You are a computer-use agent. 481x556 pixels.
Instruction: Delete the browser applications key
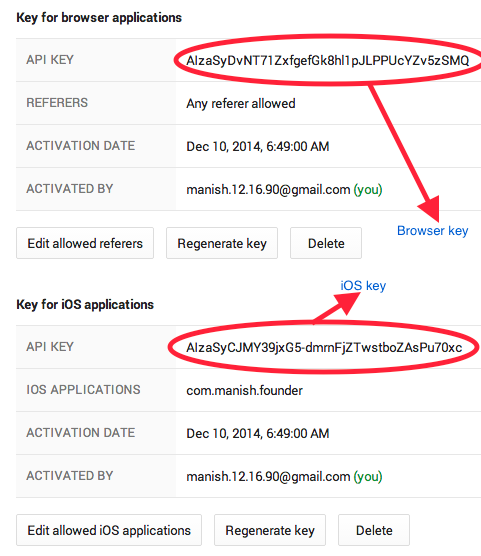[x=326, y=243]
